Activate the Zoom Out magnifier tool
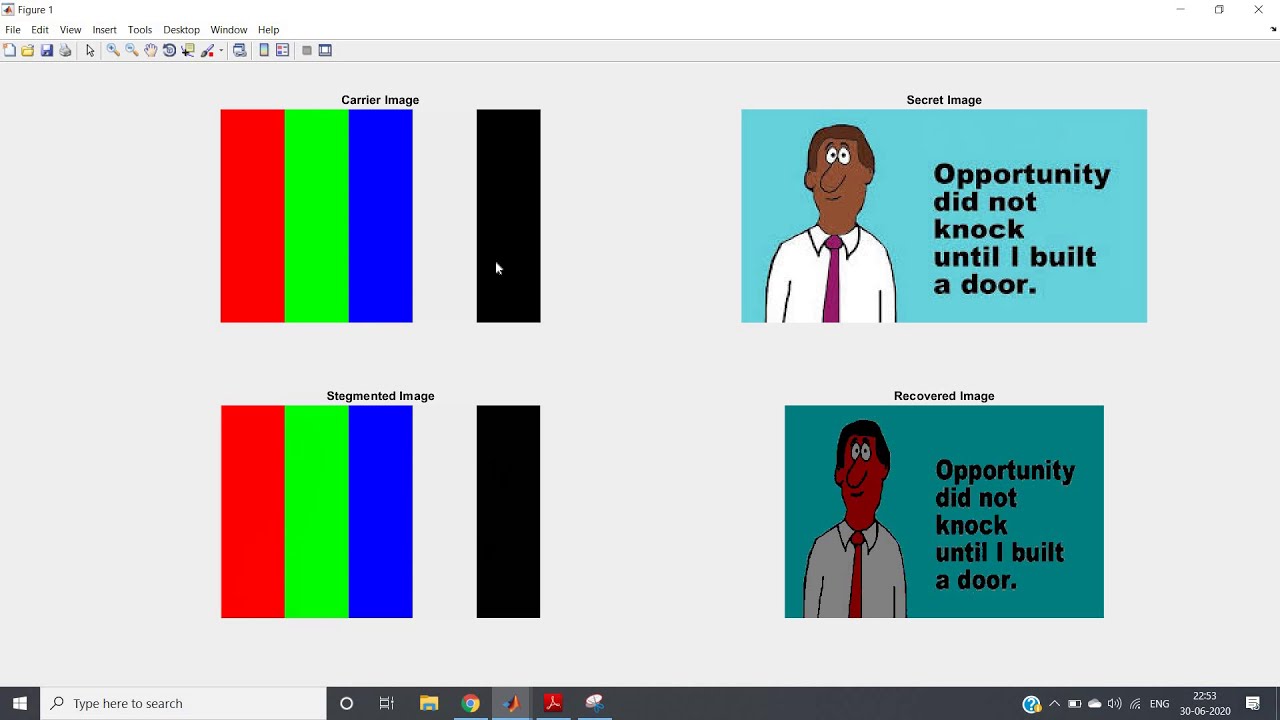1280x720 pixels. 132,50
